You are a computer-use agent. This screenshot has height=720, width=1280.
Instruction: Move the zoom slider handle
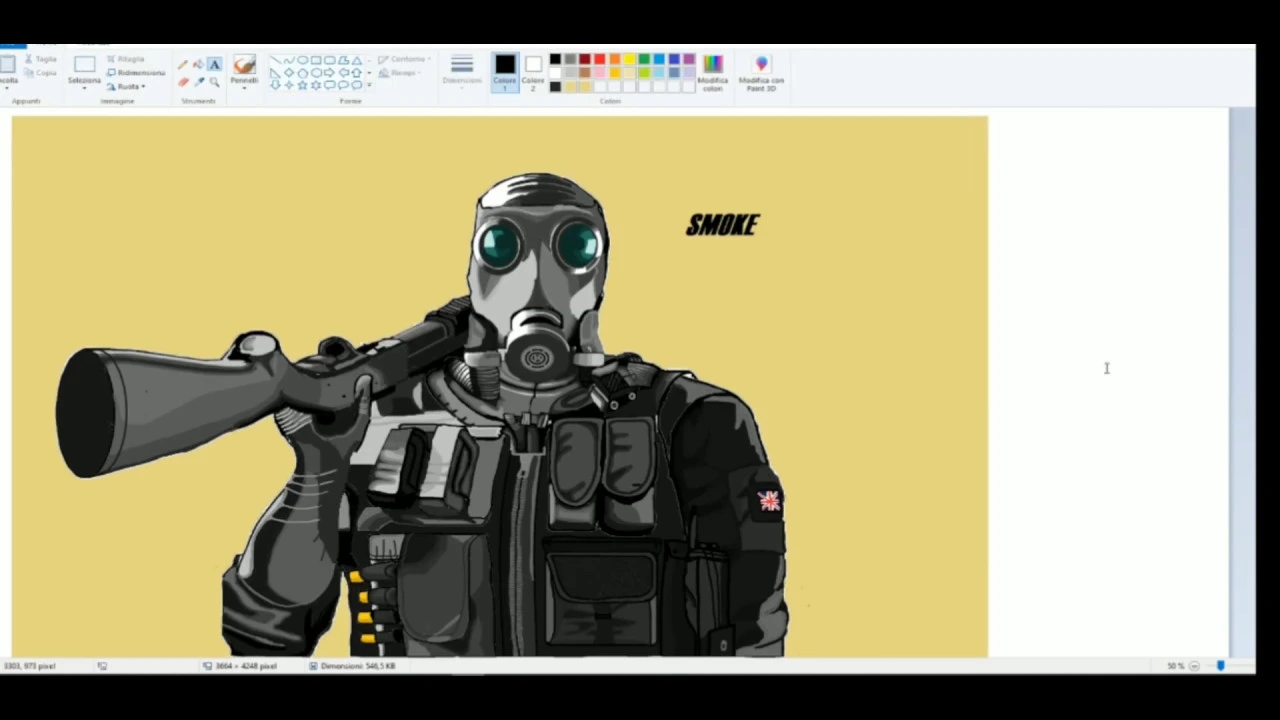point(1220,666)
